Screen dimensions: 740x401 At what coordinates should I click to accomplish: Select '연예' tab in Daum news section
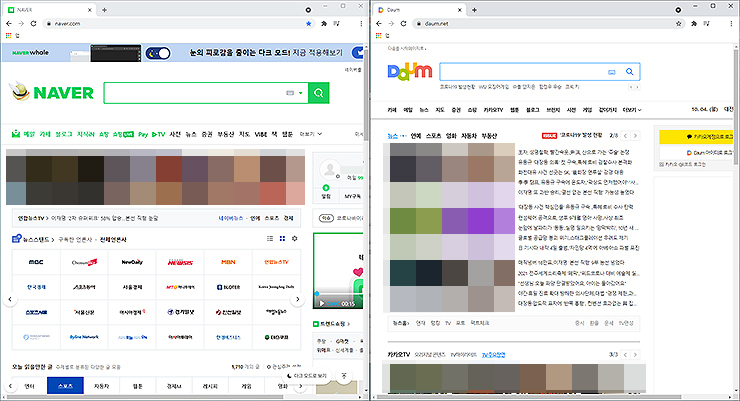416,136
